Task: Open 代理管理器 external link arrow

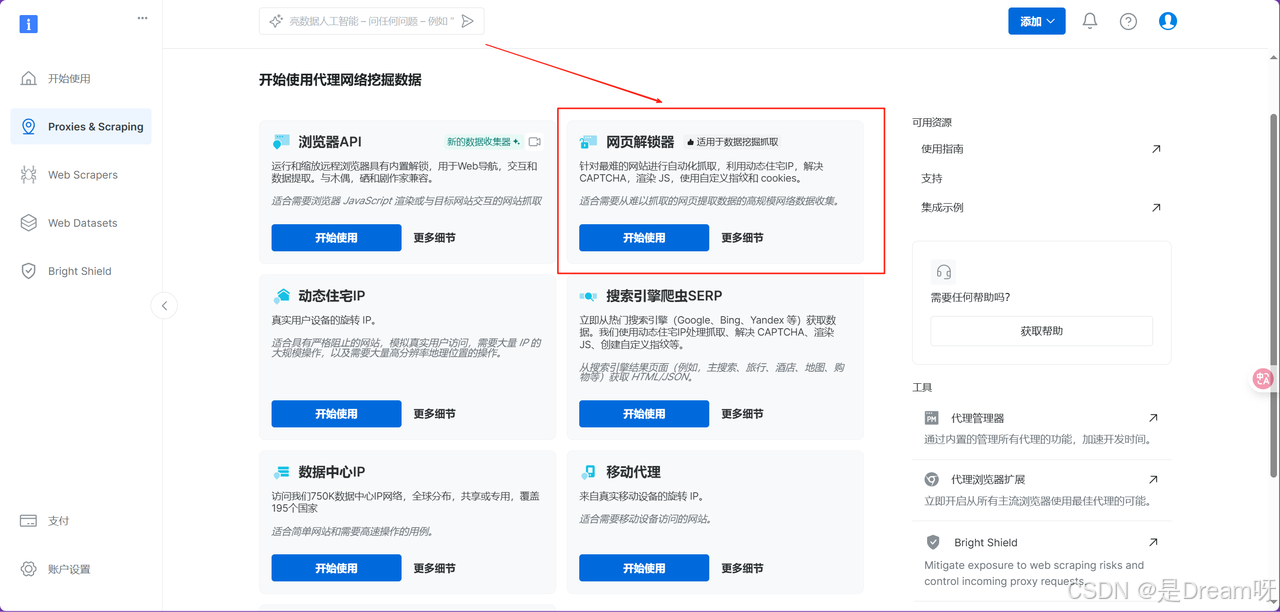Action: click(x=1153, y=418)
